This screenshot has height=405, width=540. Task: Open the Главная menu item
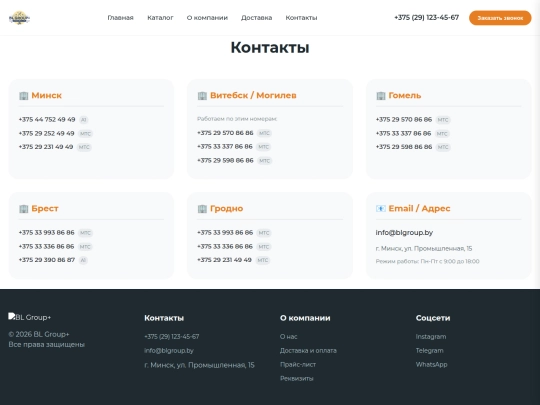coord(120,18)
